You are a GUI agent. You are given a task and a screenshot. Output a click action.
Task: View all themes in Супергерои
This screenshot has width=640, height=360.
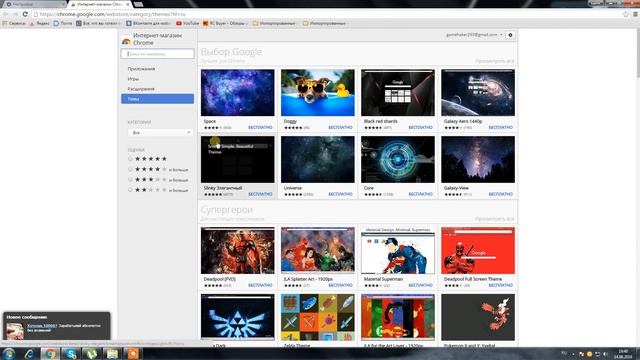pos(494,219)
